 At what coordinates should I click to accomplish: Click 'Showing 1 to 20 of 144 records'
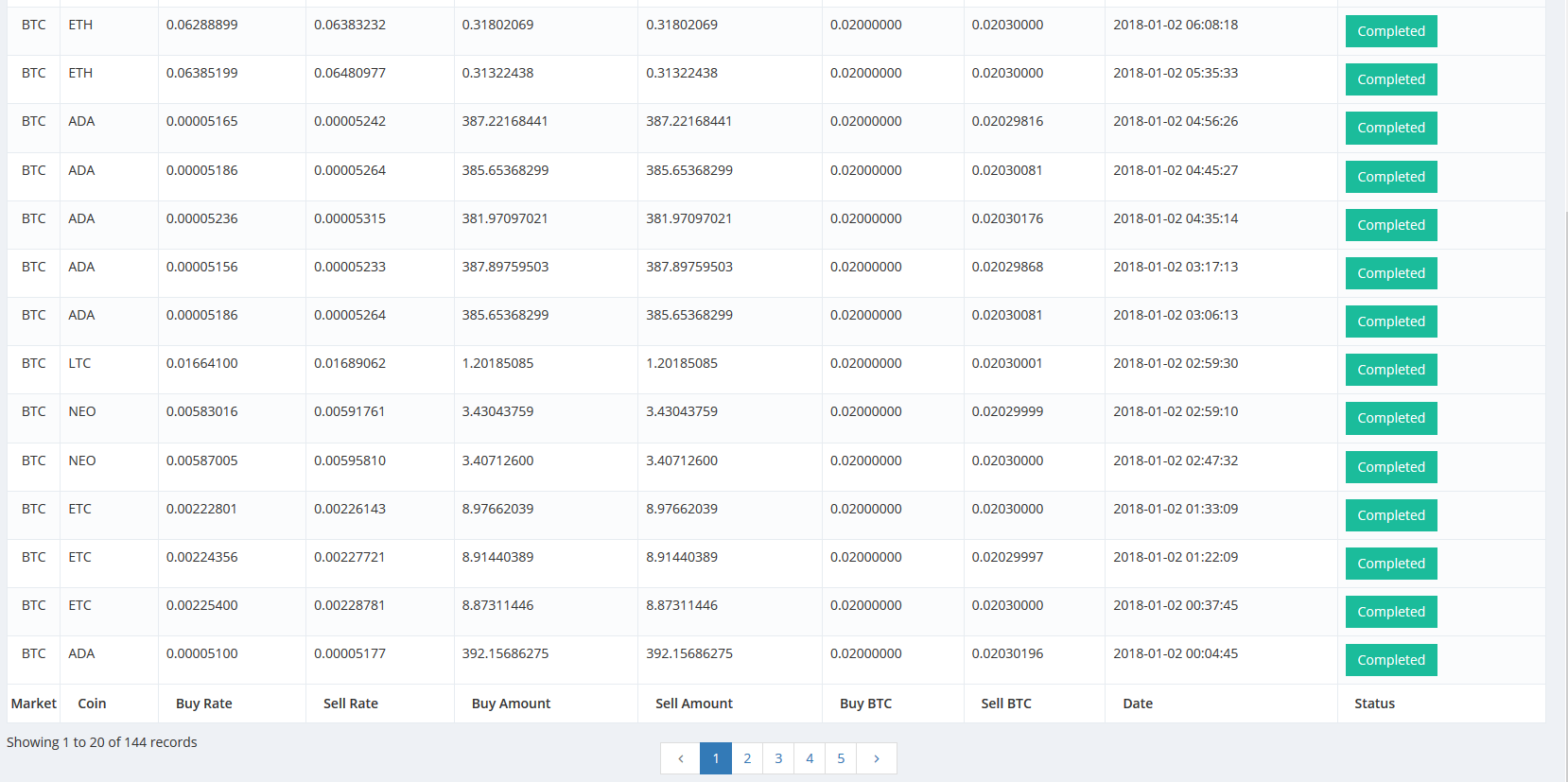tap(102, 742)
